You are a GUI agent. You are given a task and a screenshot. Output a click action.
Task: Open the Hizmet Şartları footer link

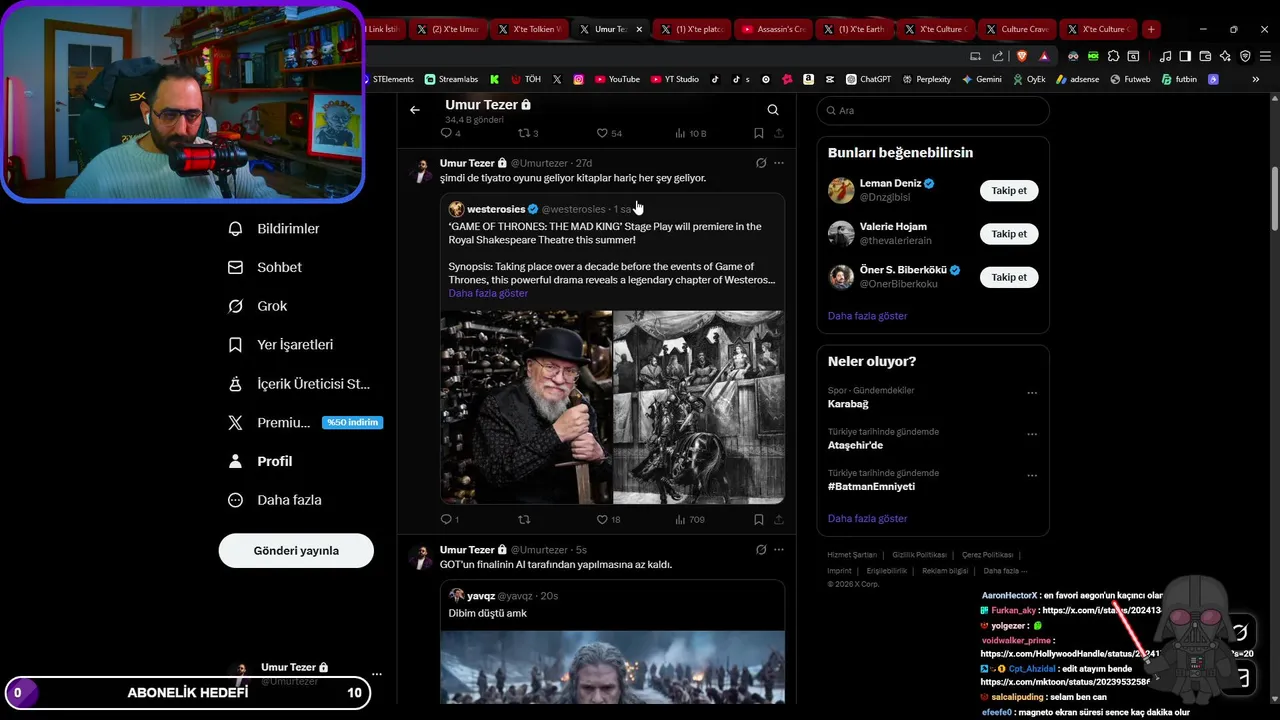click(852, 555)
